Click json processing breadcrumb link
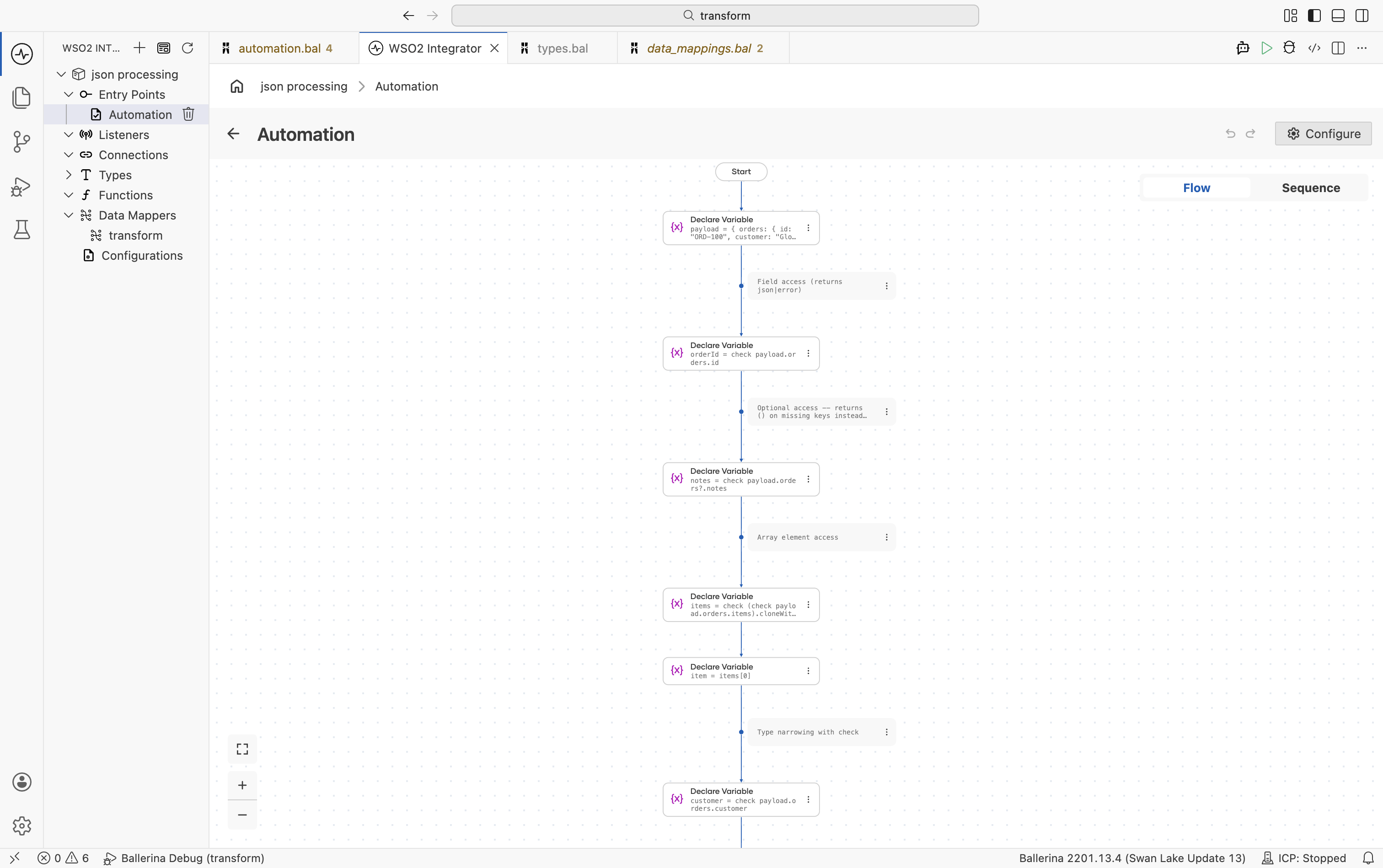This screenshot has height=868, width=1383. coord(304,86)
